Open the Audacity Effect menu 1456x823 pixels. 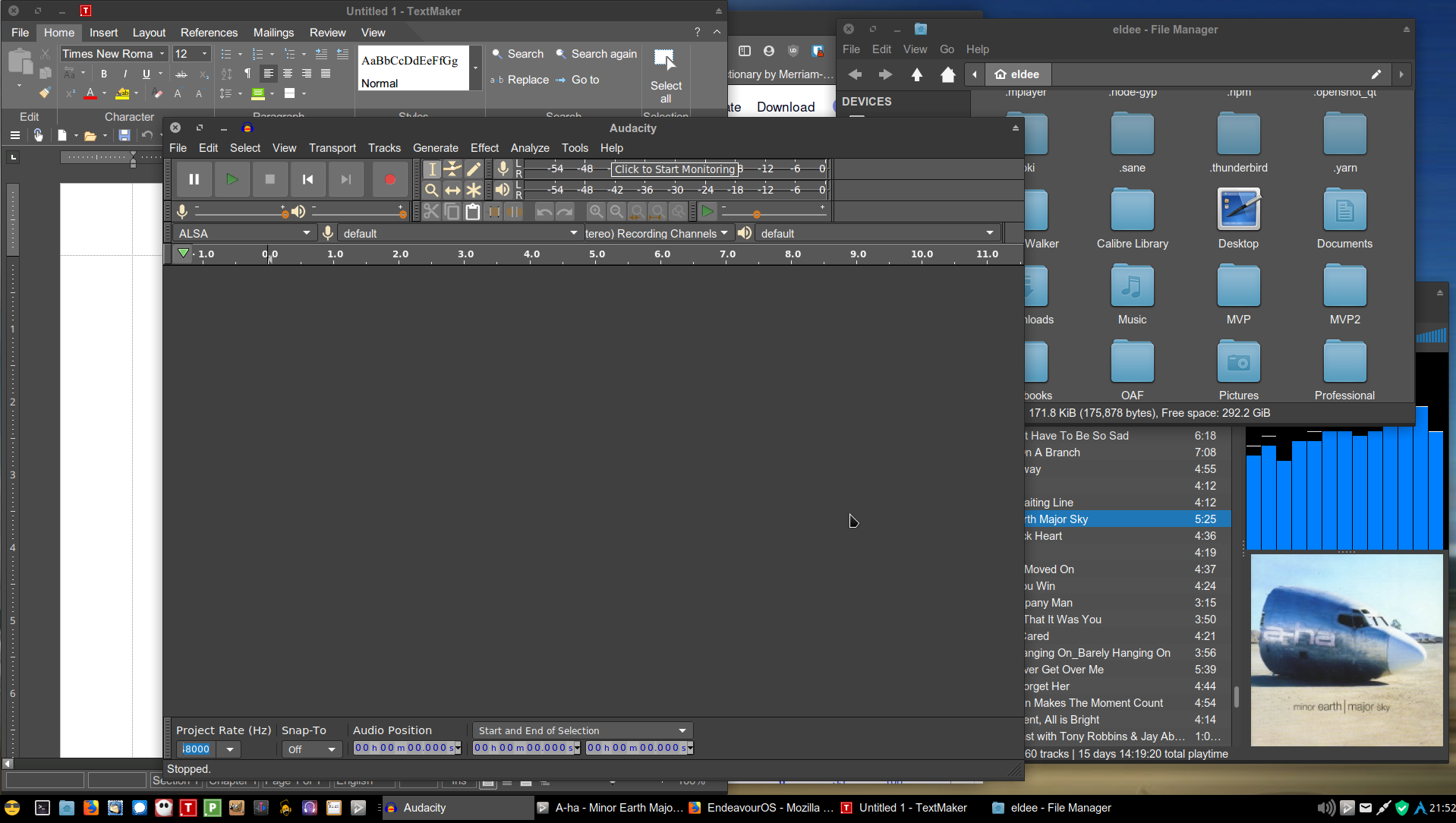tap(484, 148)
